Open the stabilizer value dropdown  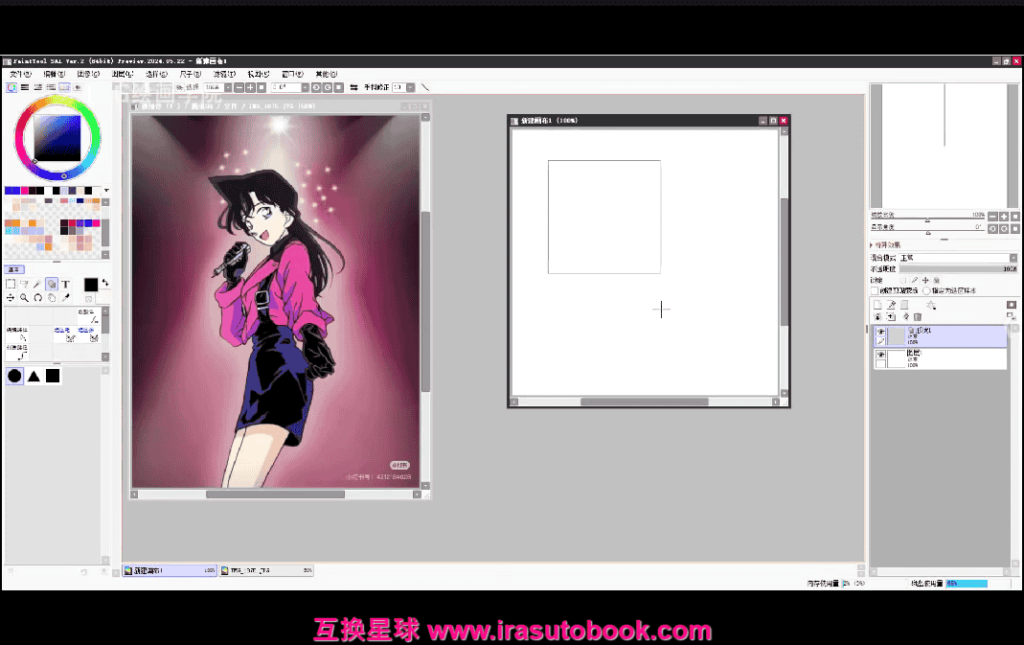tap(410, 87)
